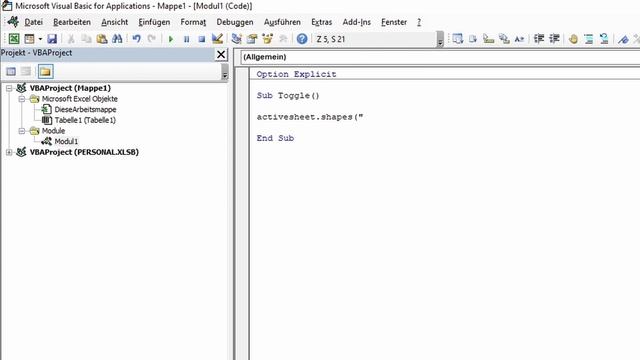Open standard toolbar options overflow arrow
Screen dimensions: 640x360
coord(440,40)
